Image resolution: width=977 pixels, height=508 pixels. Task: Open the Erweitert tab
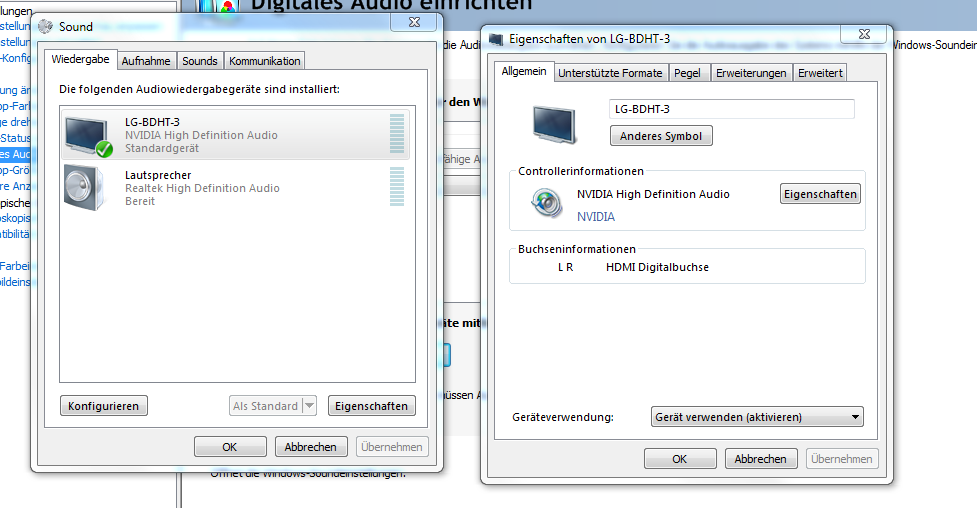[820, 73]
